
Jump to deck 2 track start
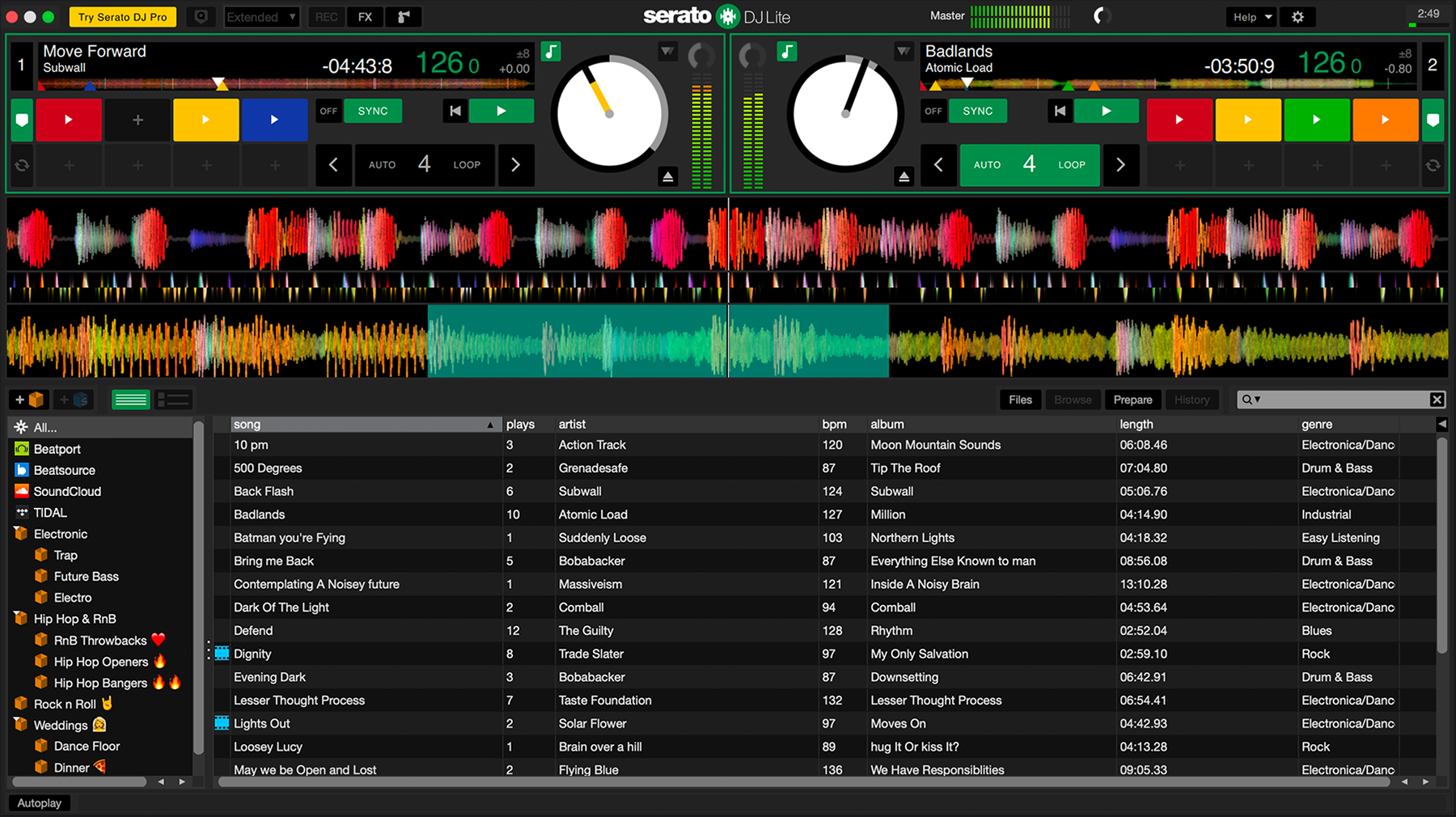click(x=1060, y=111)
